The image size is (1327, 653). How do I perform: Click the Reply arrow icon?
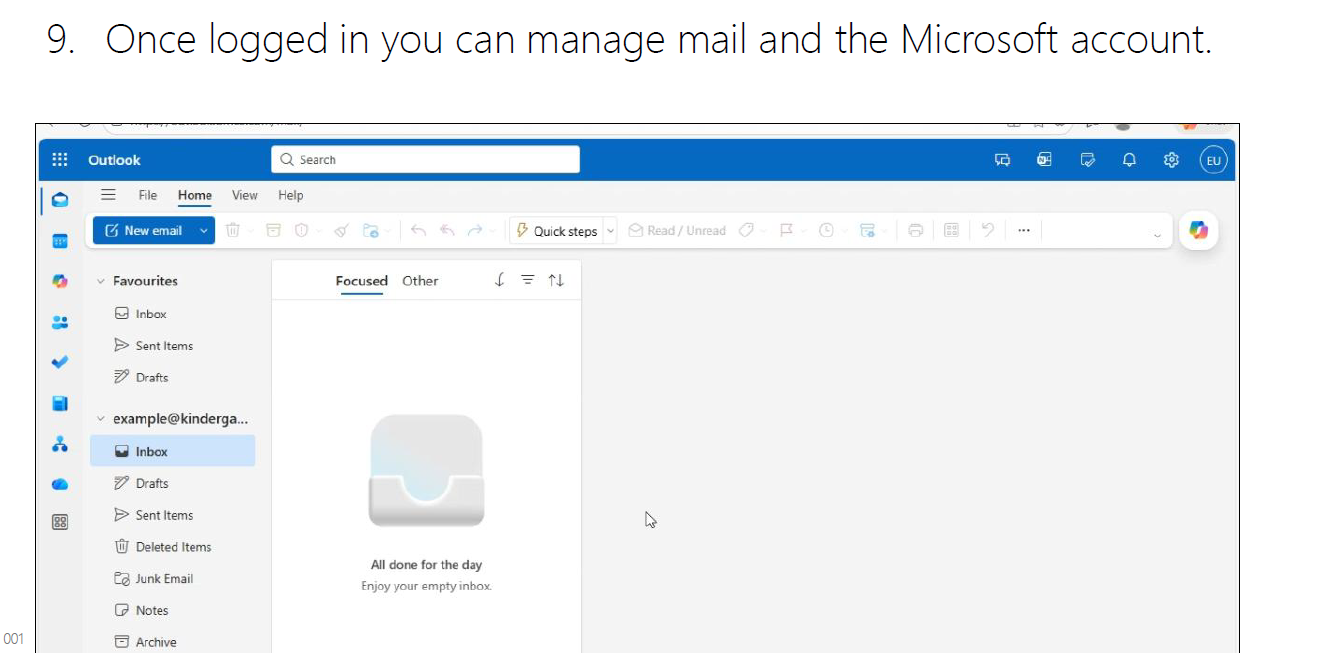(x=419, y=230)
